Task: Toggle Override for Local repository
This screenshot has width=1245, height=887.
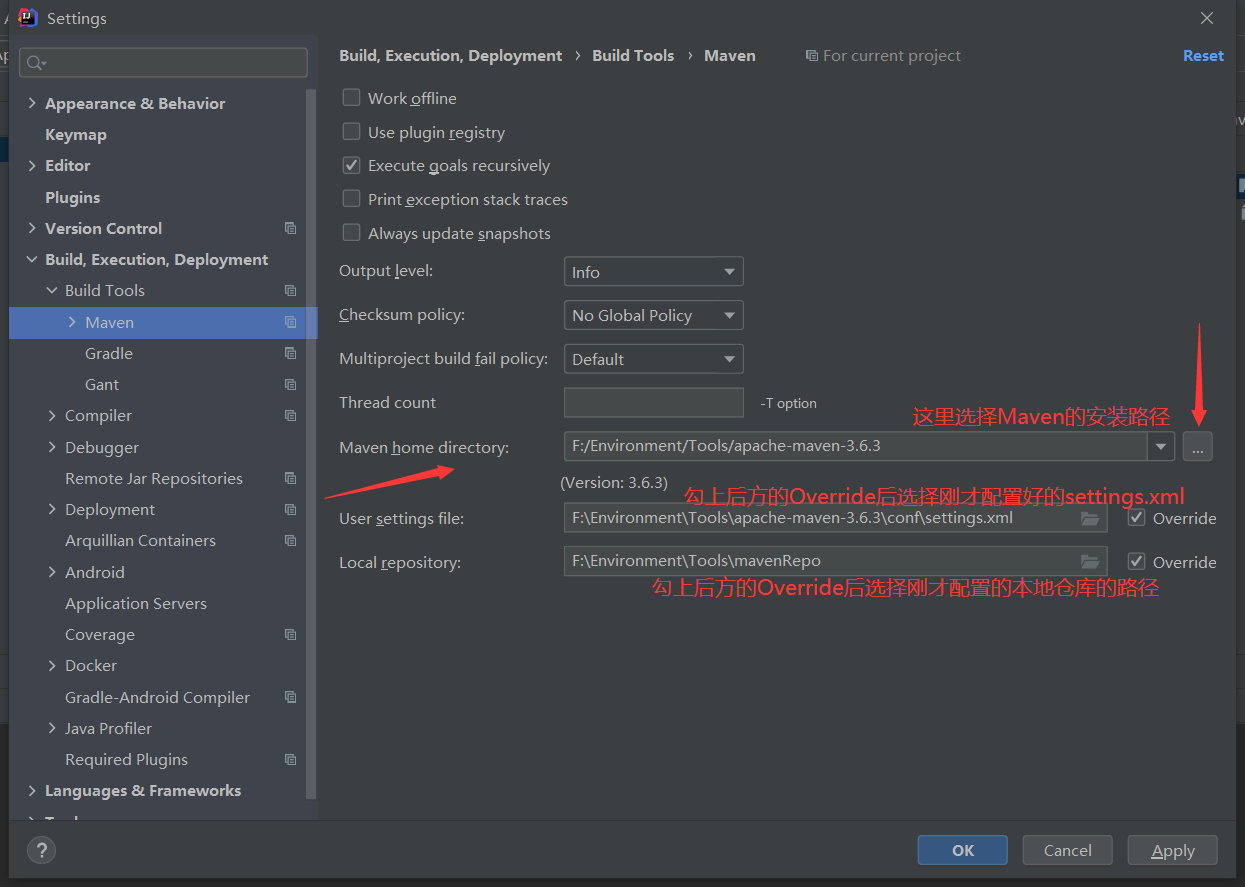Action: pyautogui.click(x=1136, y=562)
